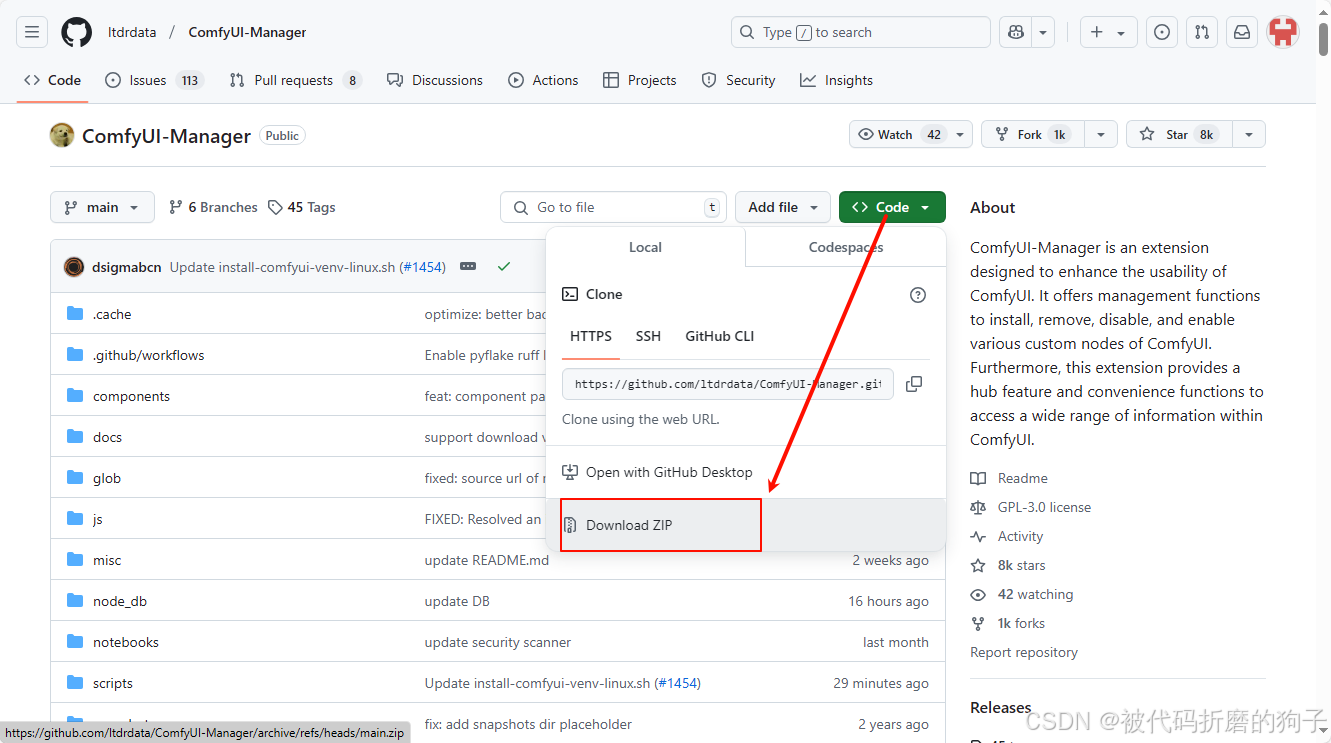Open the js folder
The width and height of the screenshot is (1331, 743).
(98, 519)
